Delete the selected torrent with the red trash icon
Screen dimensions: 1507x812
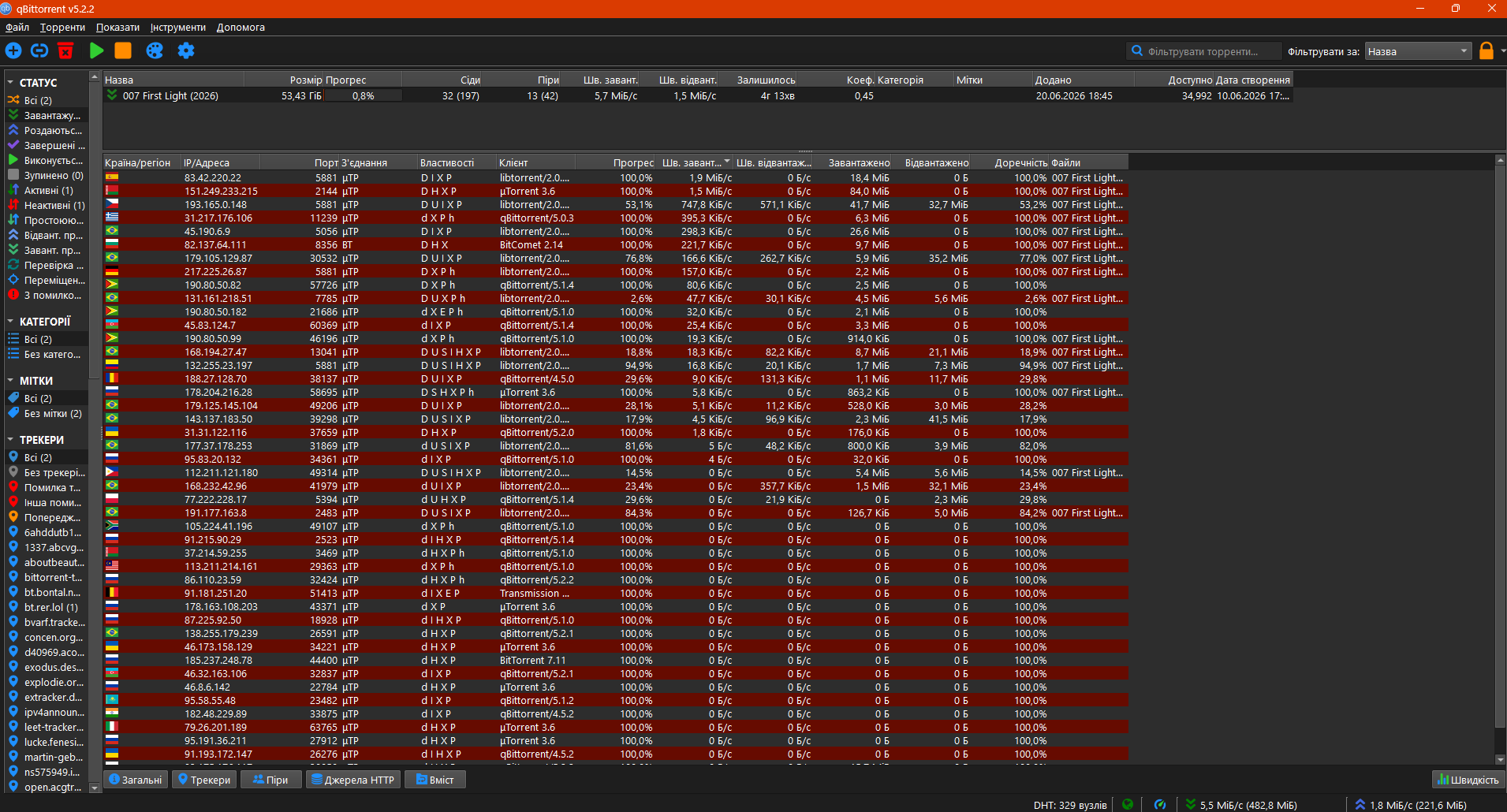[x=65, y=50]
